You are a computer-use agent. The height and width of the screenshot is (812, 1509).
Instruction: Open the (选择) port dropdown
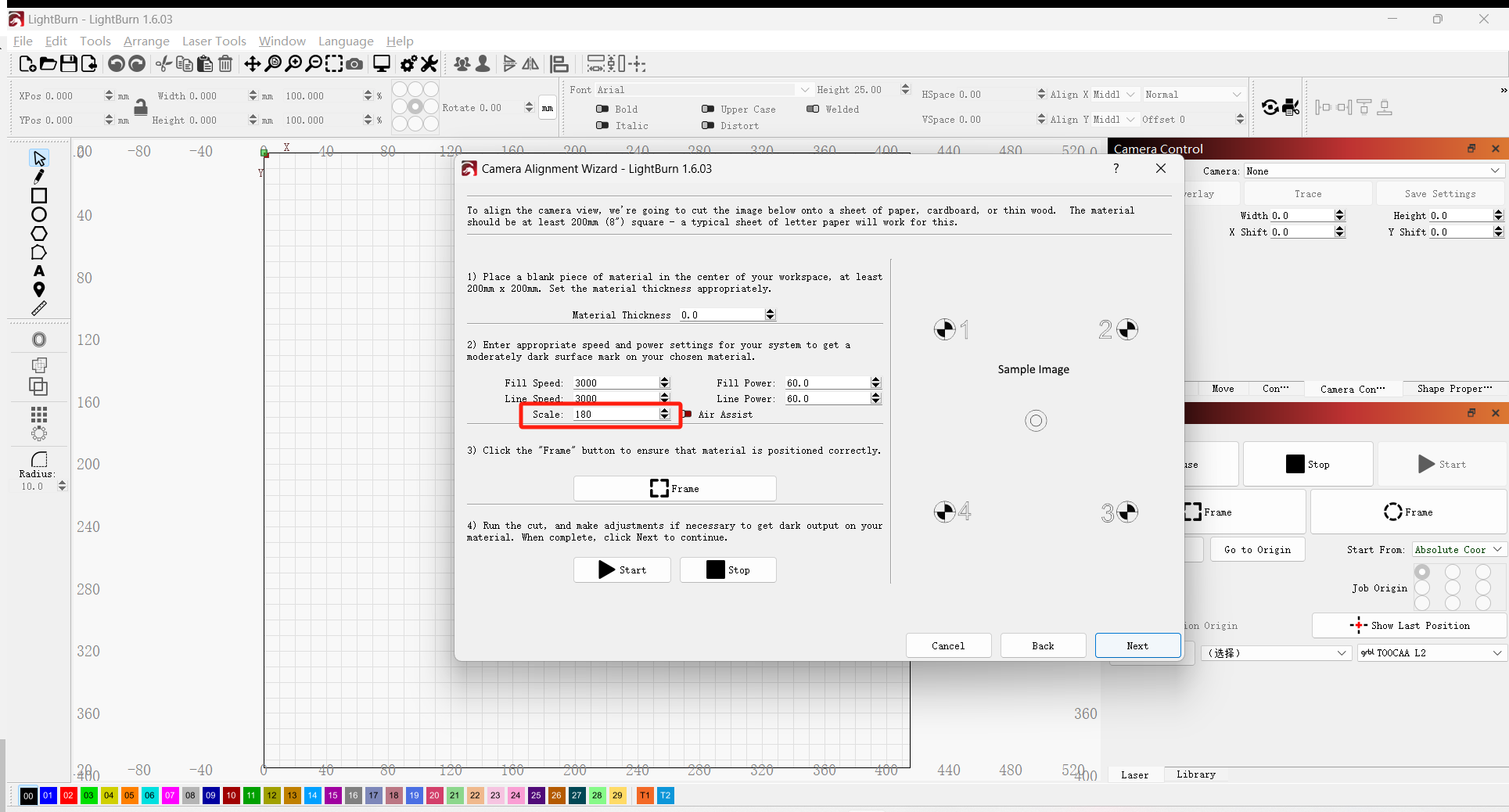(x=1275, y=653)
